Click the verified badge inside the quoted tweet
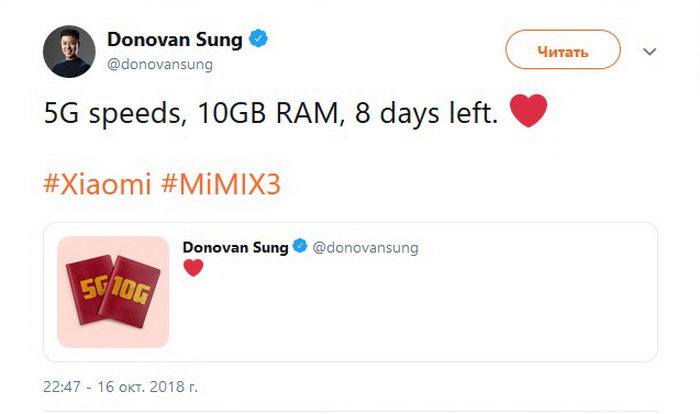The image size is (700, 414). click(x=300, y=246)
